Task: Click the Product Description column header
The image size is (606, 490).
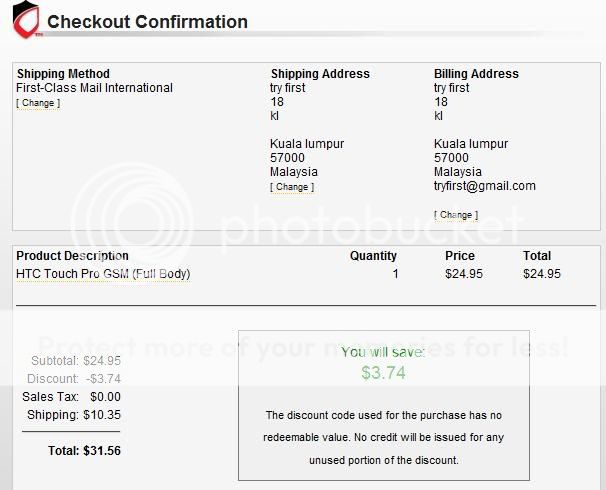Action: (x=72, y=256)
